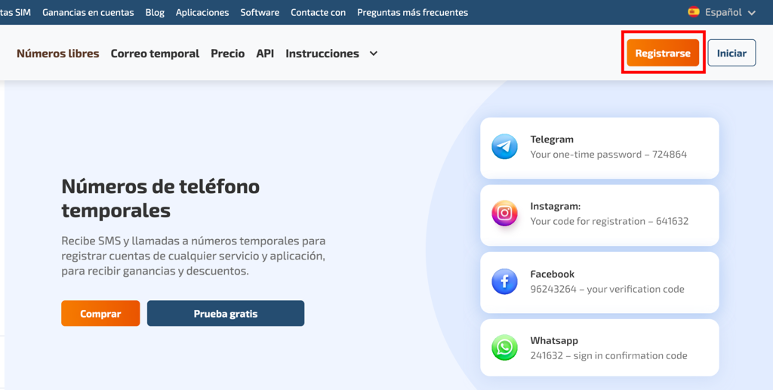Screen dimensions: 774x390
Task: Click the Iniciar login button
Action: pyautogui.click(x=732, y=53)
